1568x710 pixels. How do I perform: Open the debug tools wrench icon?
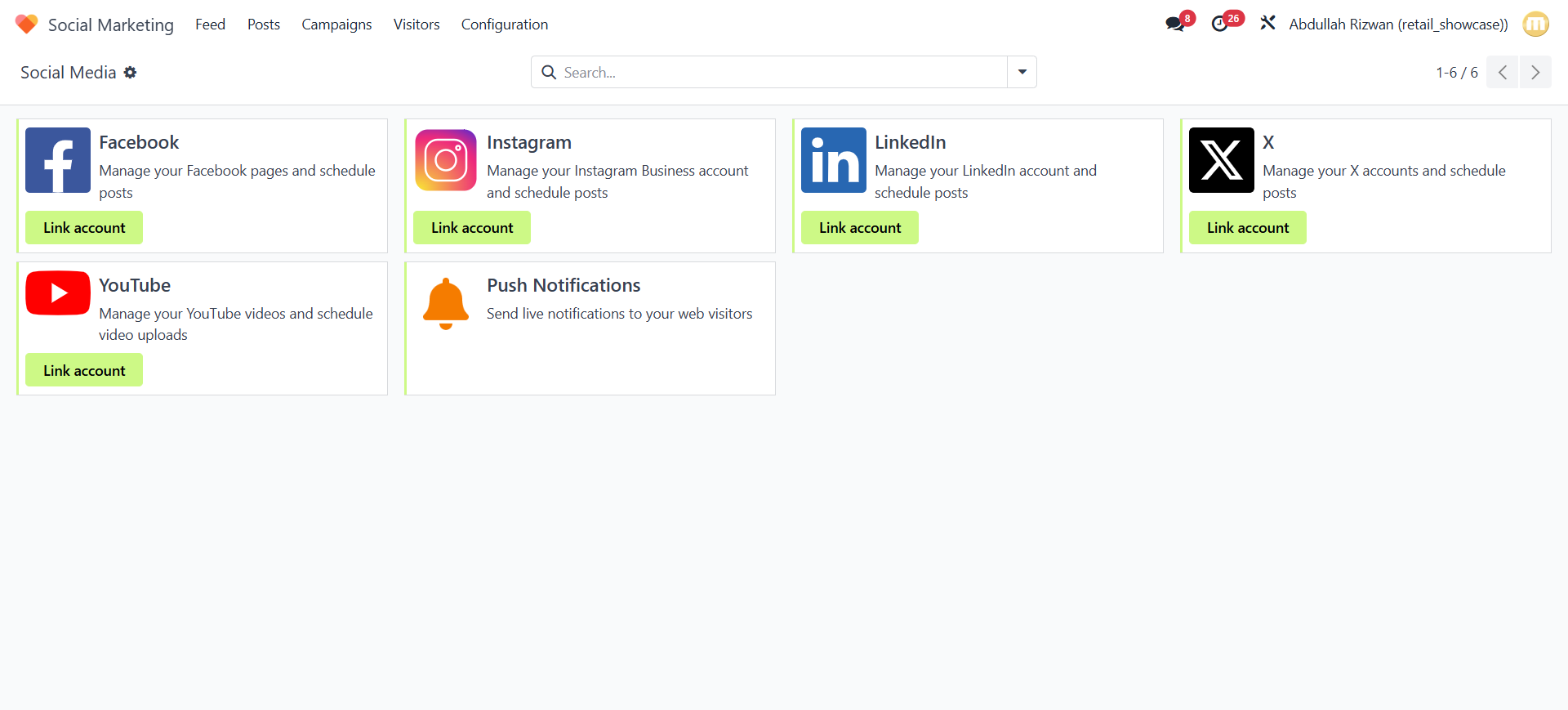(1267, 24)
